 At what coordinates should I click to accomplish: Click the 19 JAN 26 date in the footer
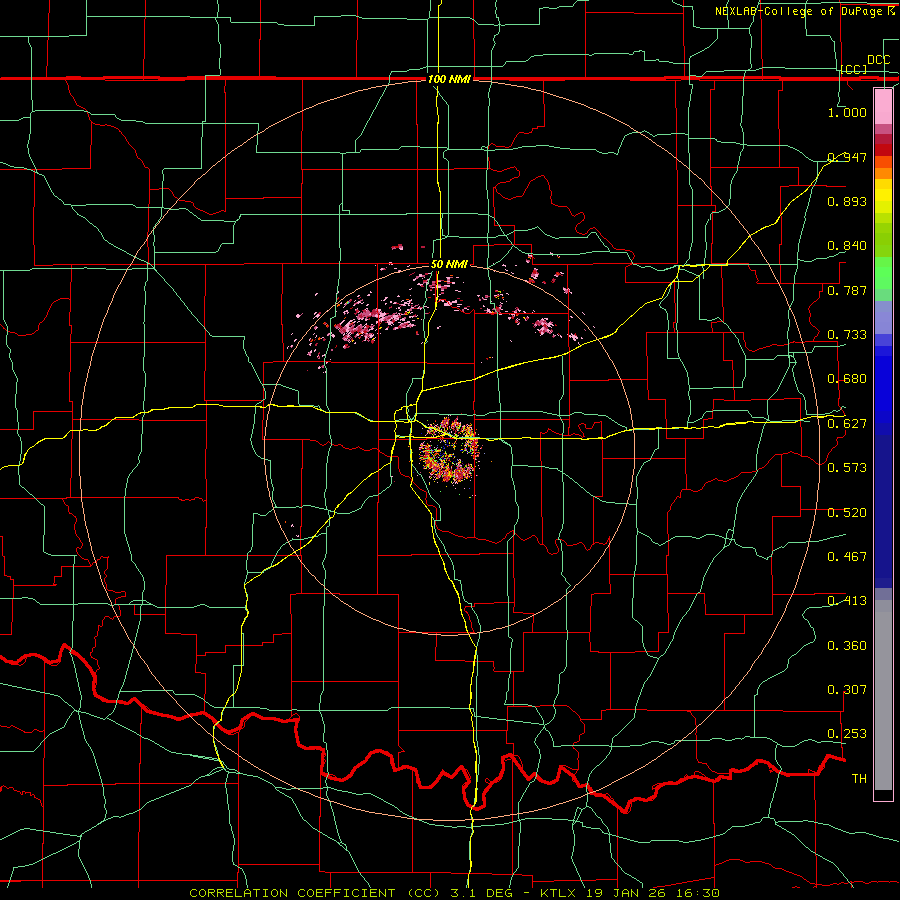(624, 893)
